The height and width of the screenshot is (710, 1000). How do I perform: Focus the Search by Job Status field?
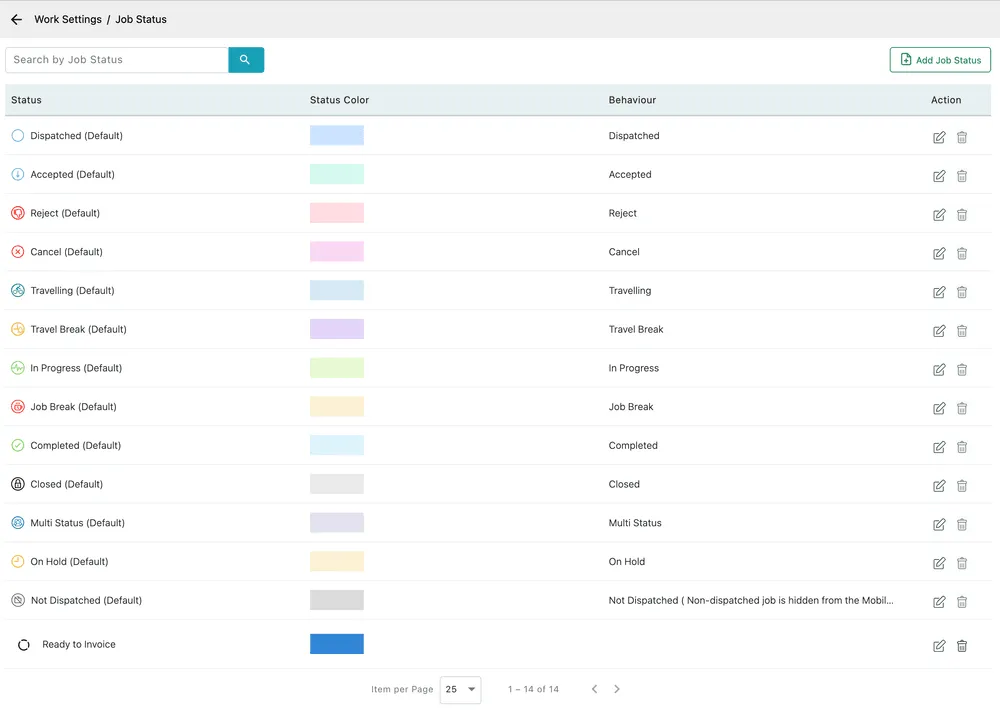pos(117,60)
